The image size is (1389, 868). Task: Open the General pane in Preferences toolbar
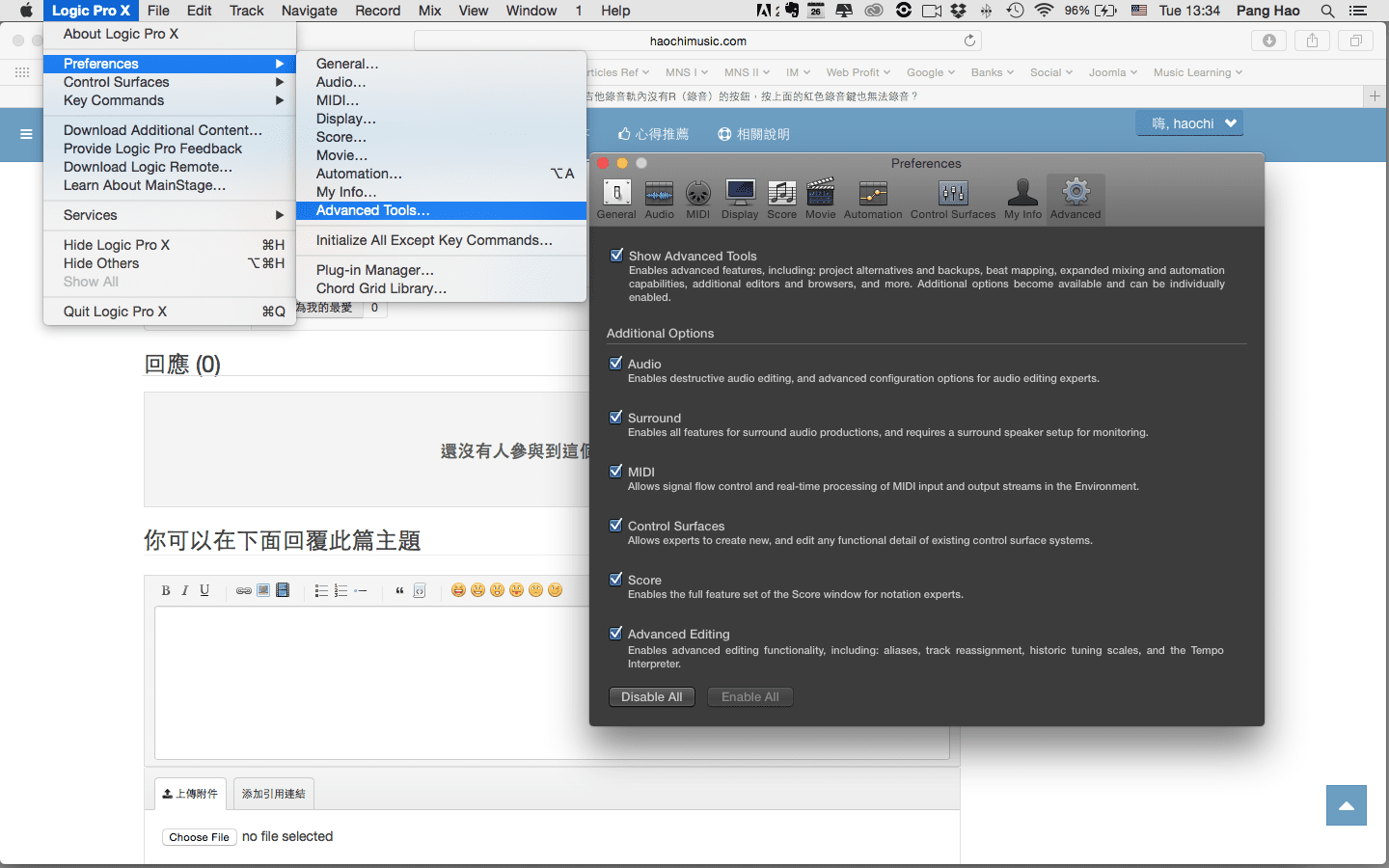coord(616,200)
